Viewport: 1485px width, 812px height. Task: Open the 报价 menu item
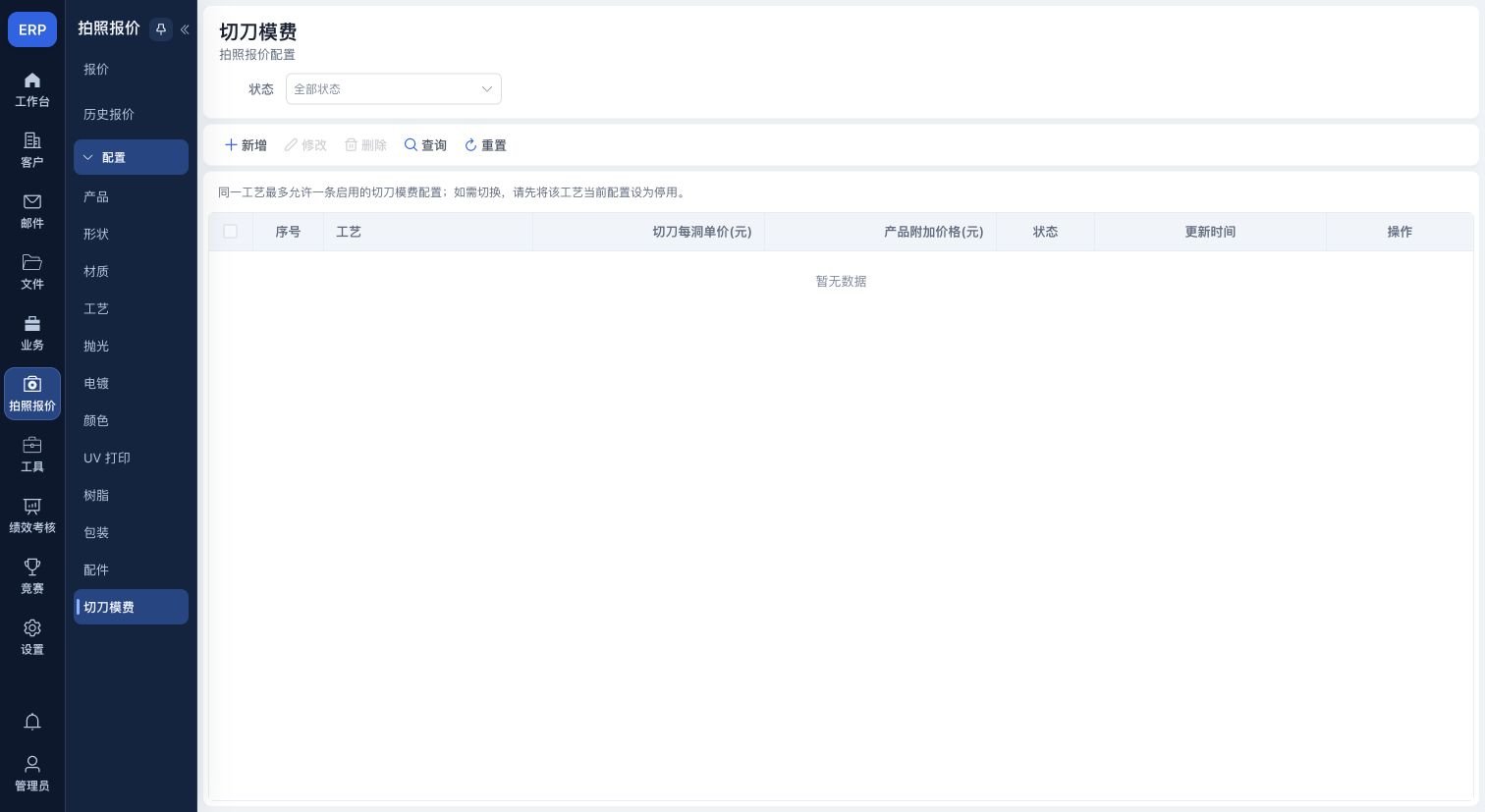pyautogui.click(x=131, y=69)
